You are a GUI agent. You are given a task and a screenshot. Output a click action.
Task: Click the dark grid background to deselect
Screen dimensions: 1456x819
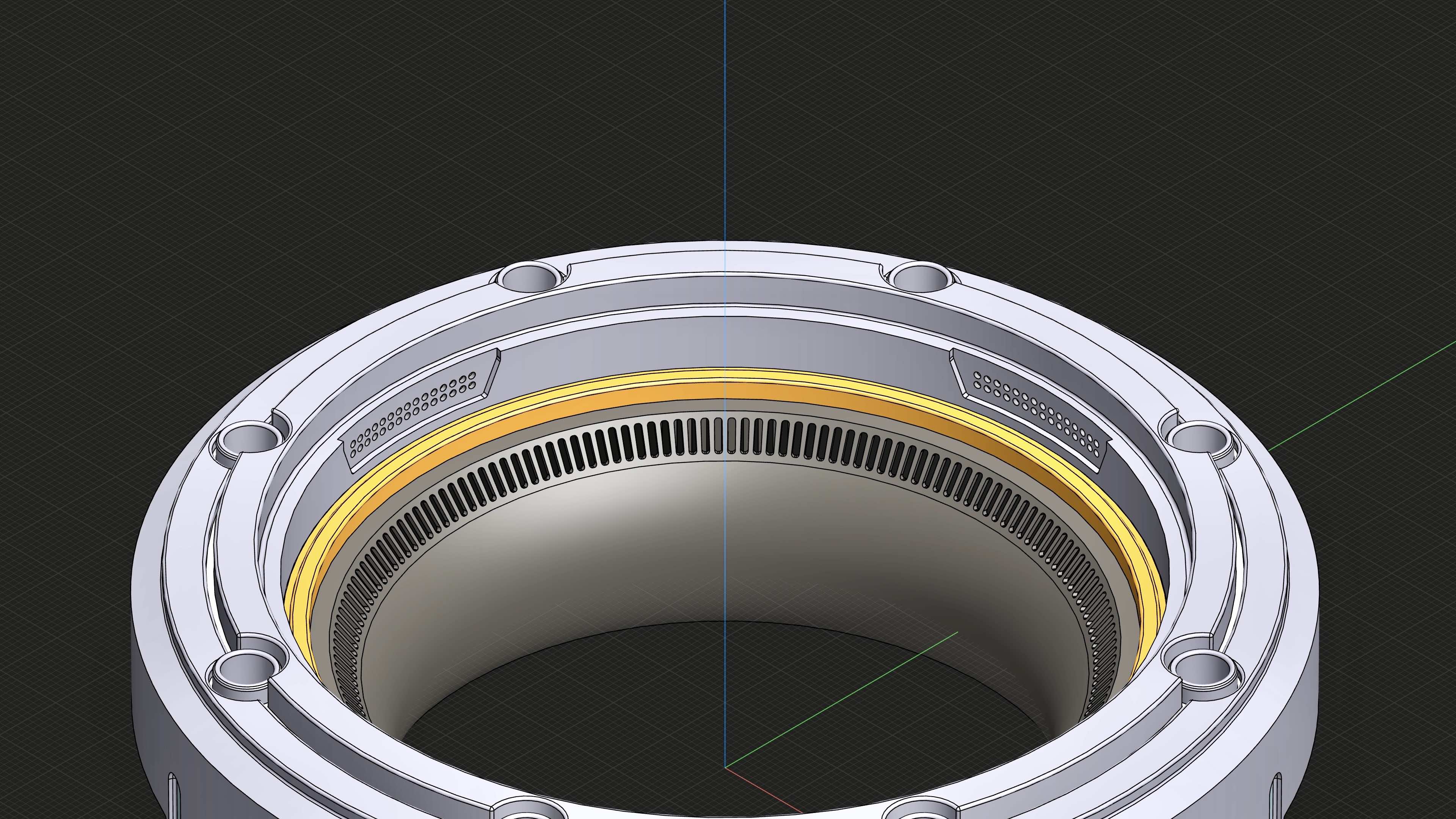click(169, 113)
